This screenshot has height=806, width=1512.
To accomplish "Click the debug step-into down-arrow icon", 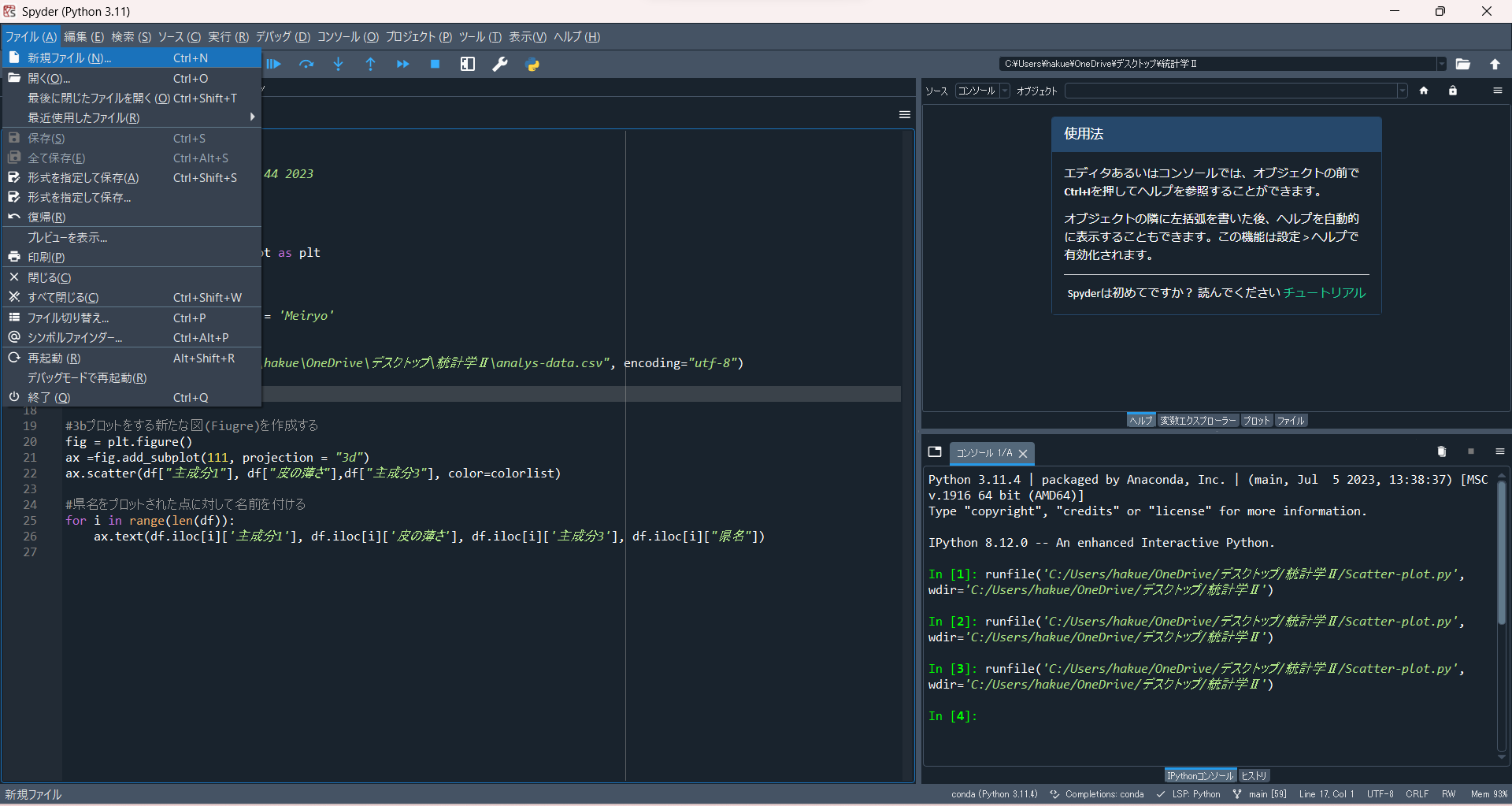I will (339, 65).
